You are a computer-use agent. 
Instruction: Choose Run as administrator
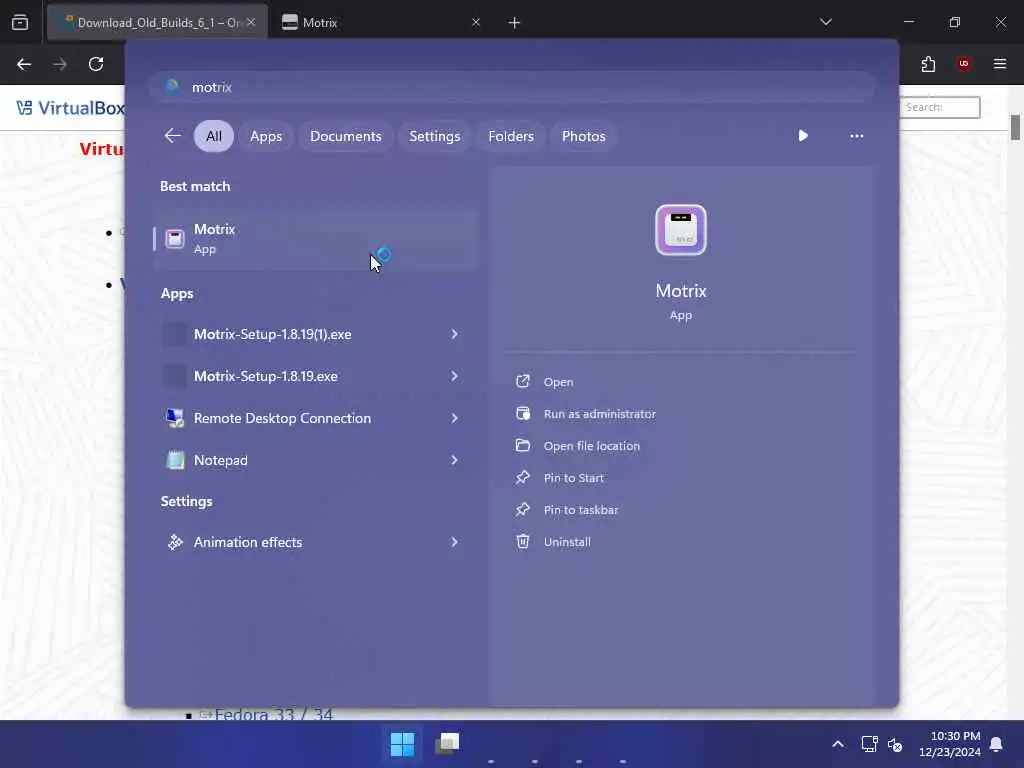click(600, 414)
